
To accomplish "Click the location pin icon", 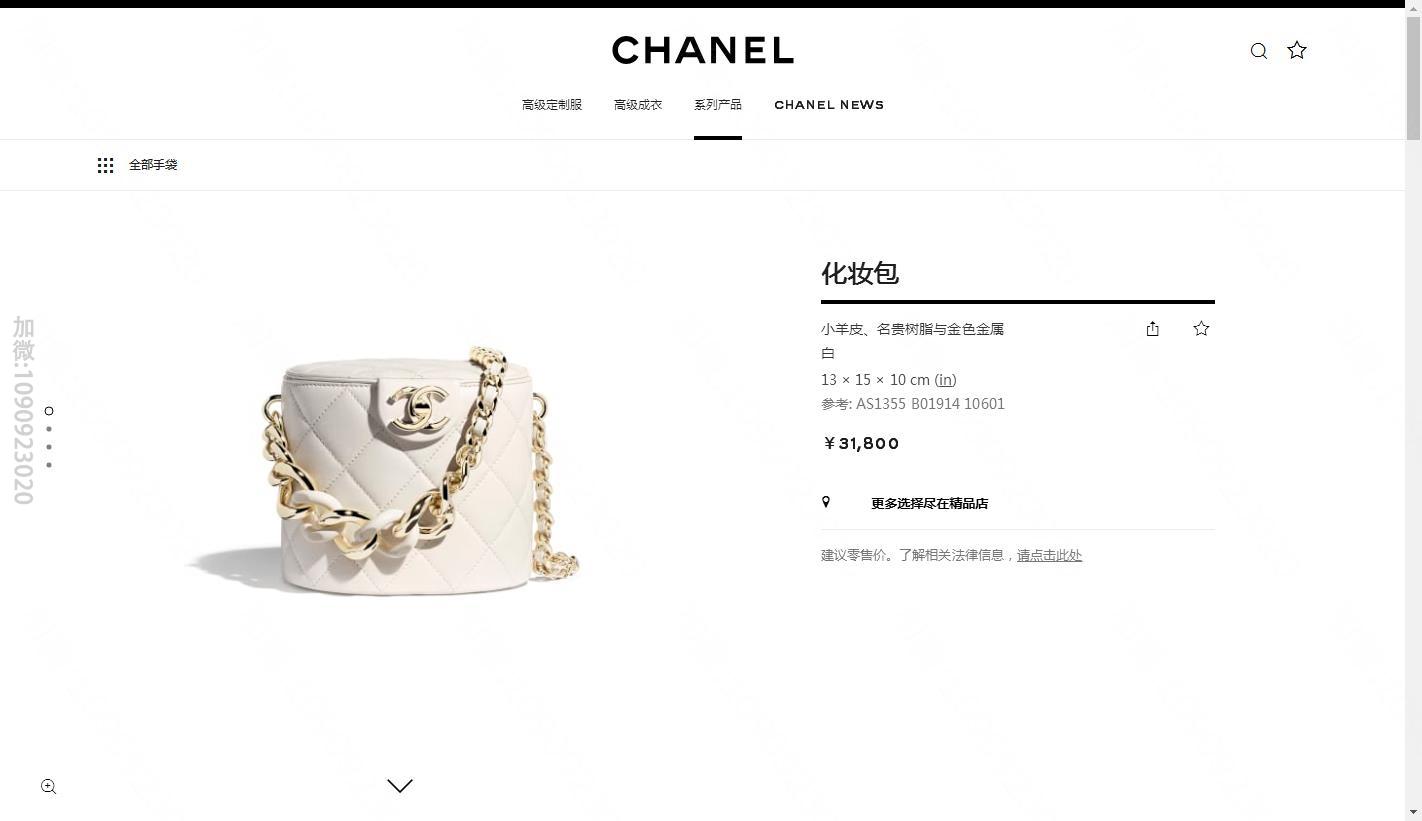I will [826, 502].
